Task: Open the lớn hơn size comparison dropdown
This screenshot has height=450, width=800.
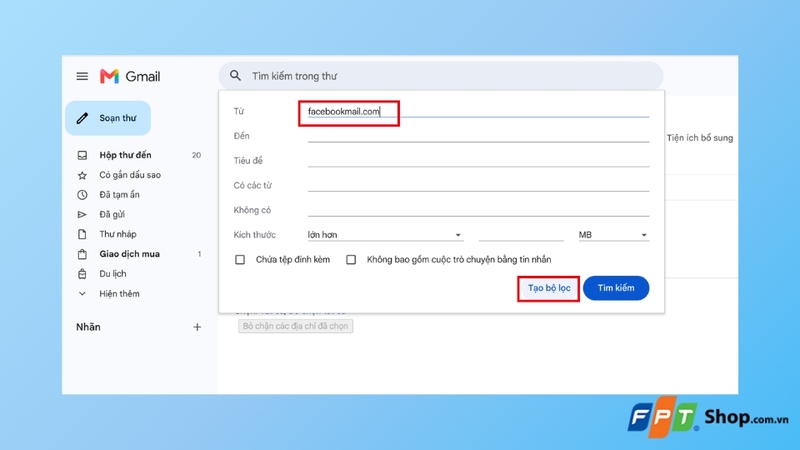Action: pyautogui.click(x=385, y=235)
